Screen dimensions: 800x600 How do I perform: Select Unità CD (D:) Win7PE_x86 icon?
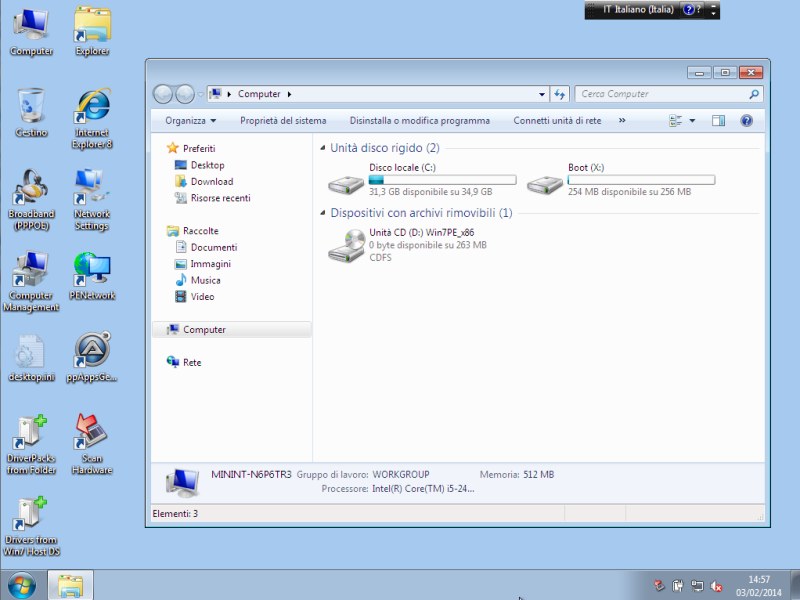[x=346, y=245]
